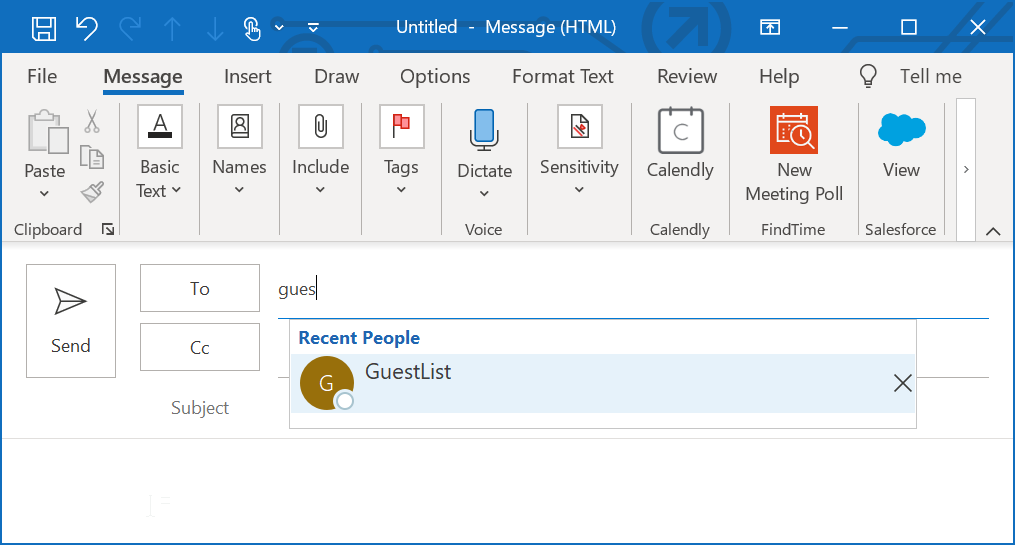
Task: Open the File tab
Action: [x=42, y=76]
